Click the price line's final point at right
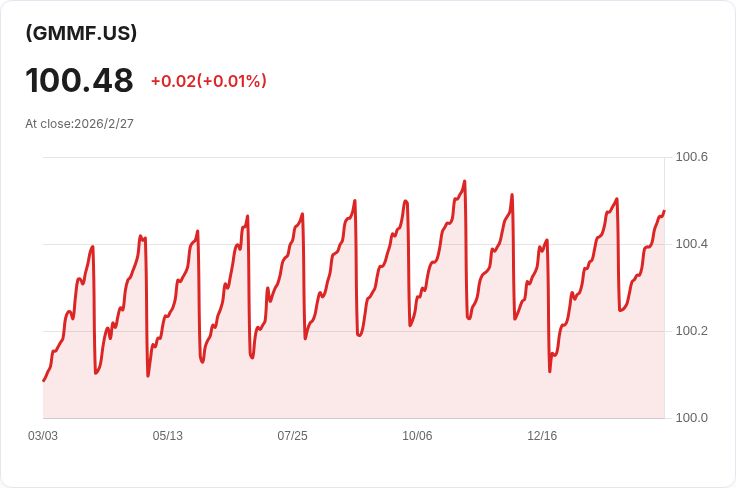The width and height of the screenshot is (736, 488). click(x=664, y=211)
